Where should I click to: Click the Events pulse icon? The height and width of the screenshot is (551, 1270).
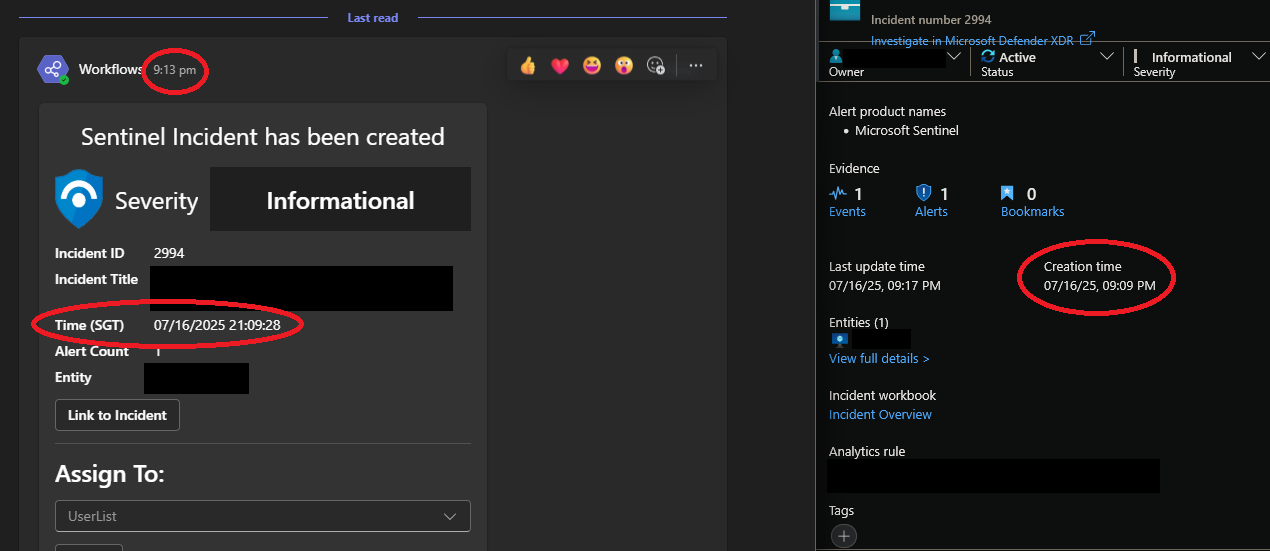(x=838, y=193)
